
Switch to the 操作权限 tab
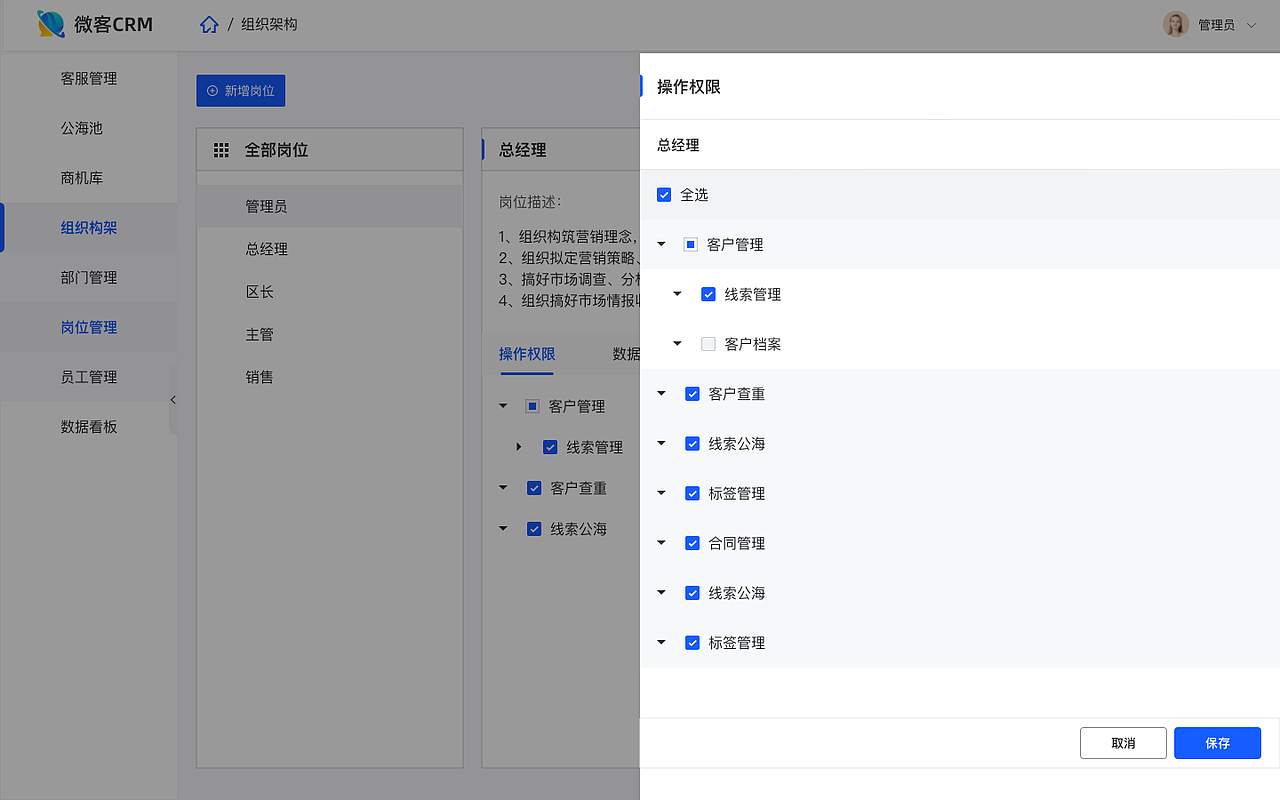click(527, 354)
